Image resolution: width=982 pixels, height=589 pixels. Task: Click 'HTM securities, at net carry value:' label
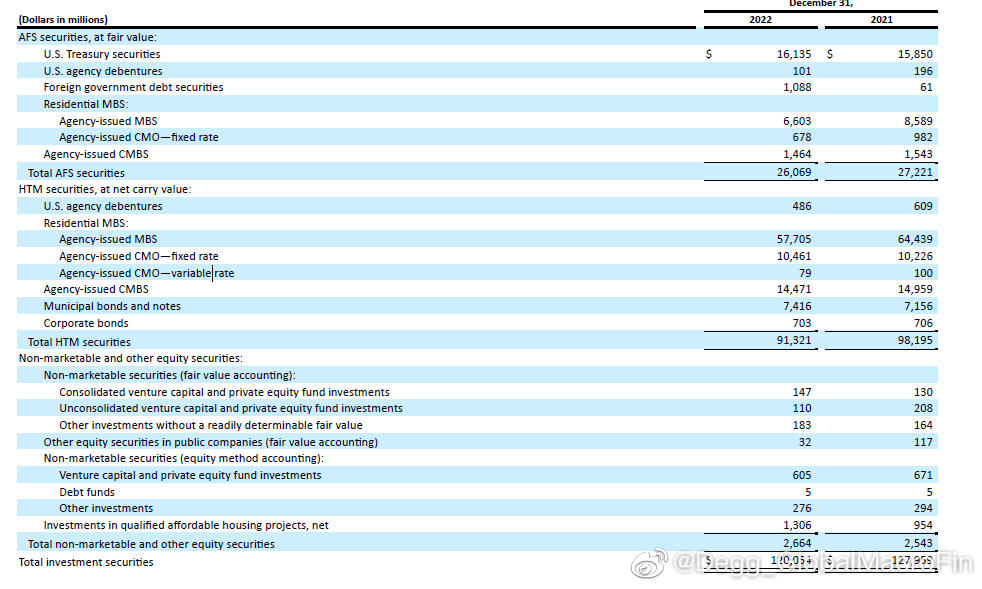[x=105, y=189]
